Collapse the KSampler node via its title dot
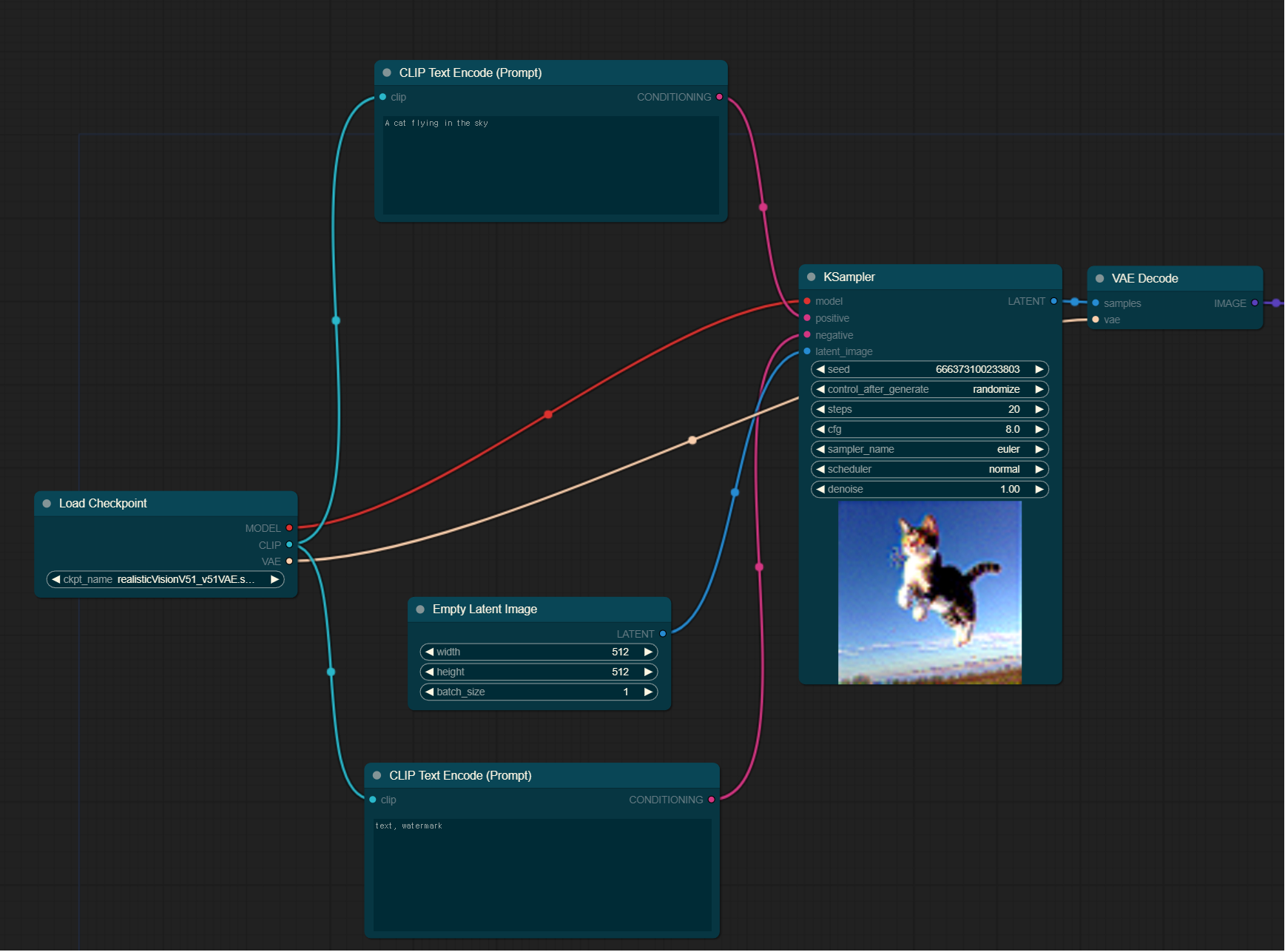 coord(811,277)
